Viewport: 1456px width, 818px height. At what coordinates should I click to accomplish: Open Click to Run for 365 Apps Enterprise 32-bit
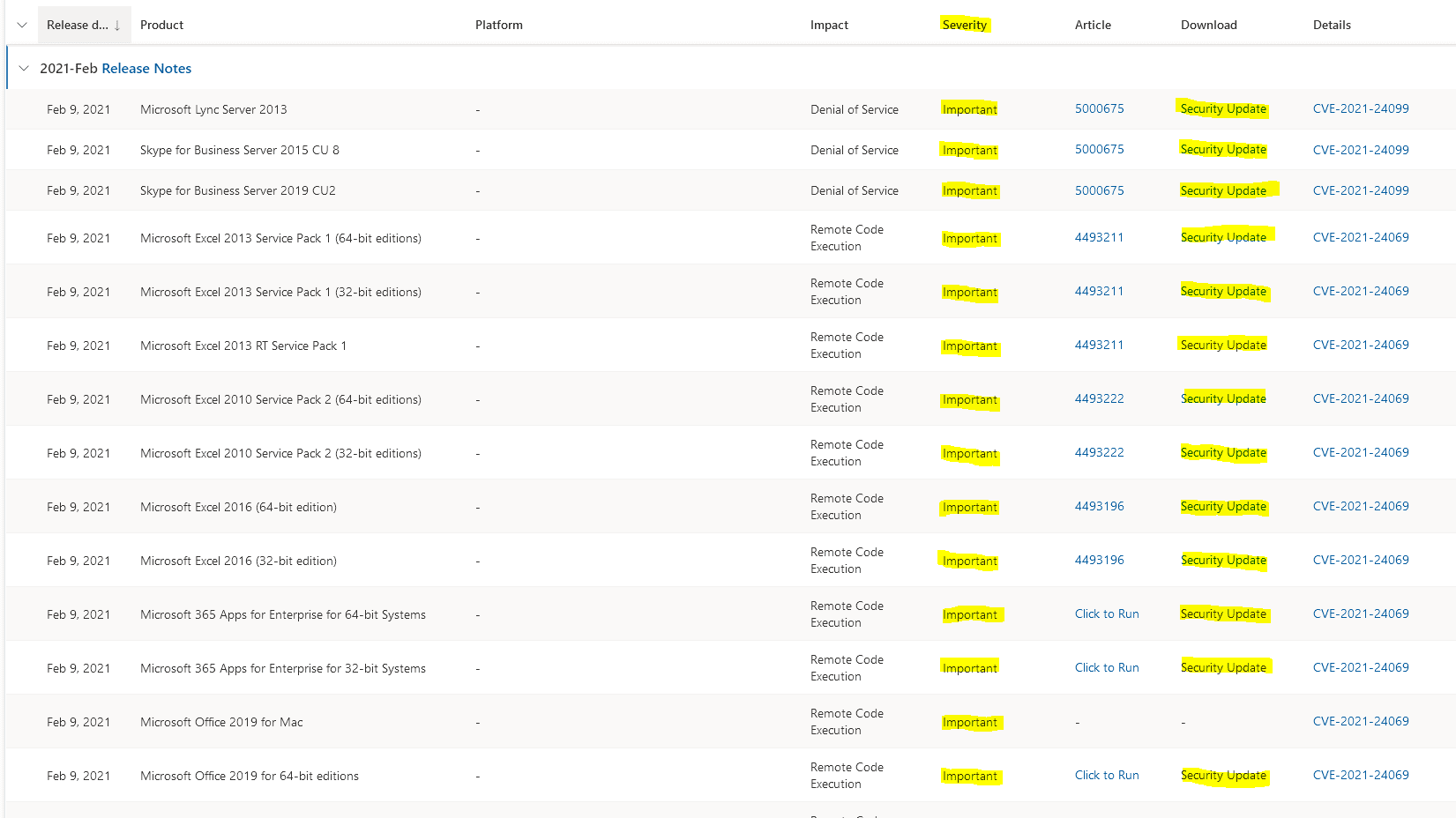click(1107, 668)
